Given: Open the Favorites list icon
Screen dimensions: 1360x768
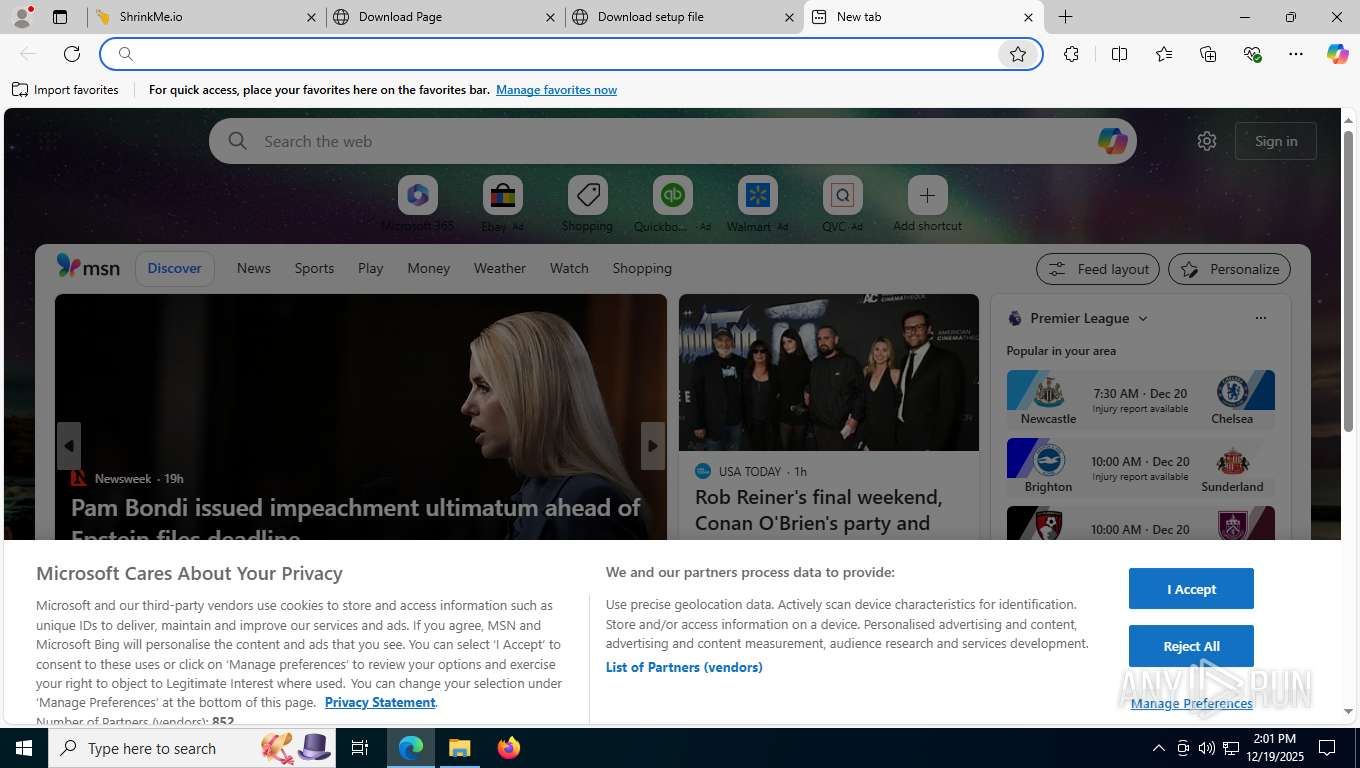Looking at the screenshot, I should click(x=1164, y=54).
